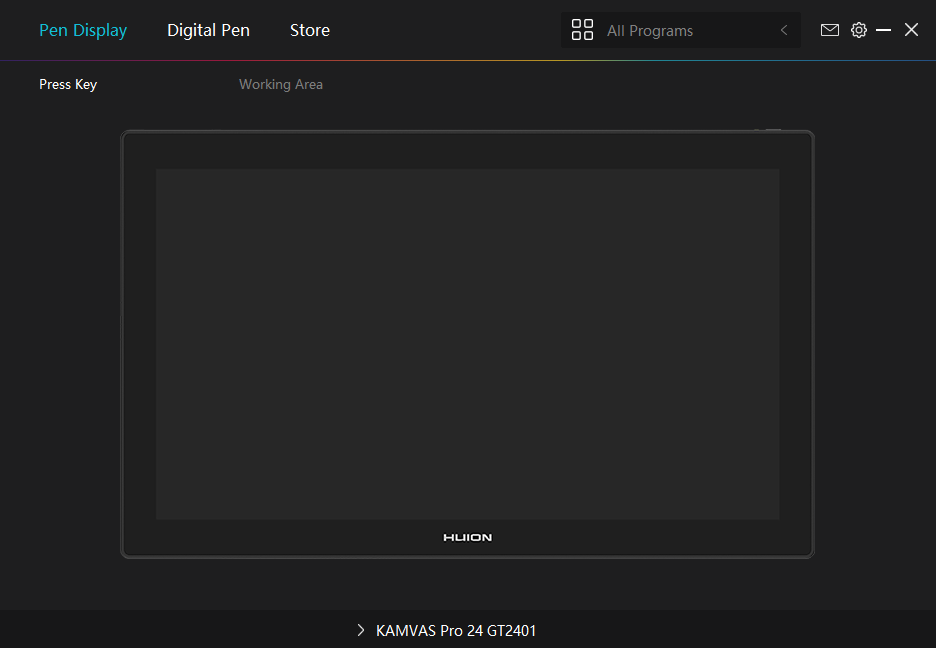Open settings with the gear icon
Viewport: 936px width, 648px height.
click(x=859, y=30)
